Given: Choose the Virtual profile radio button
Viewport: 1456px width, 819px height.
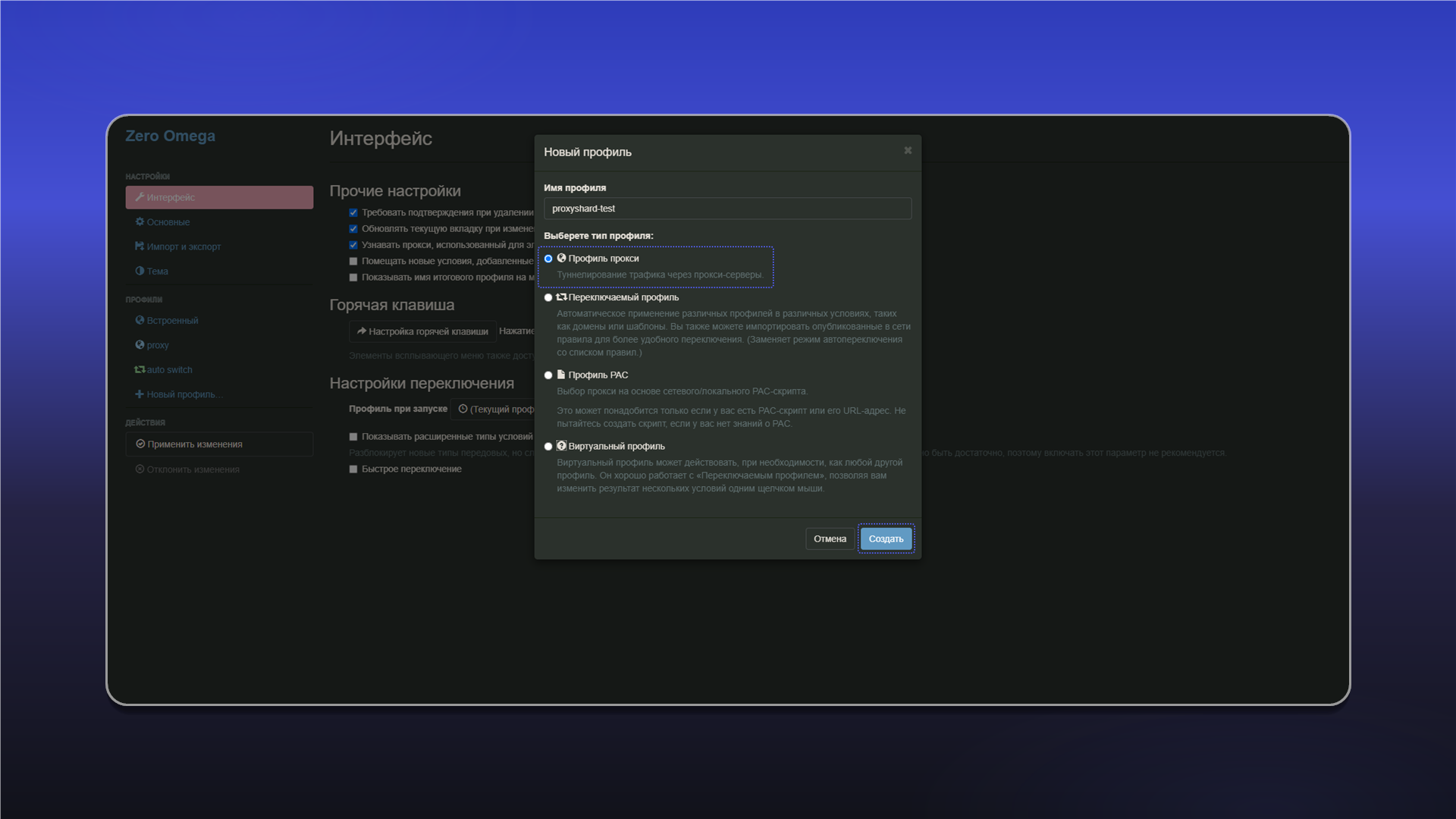Looking at the screenshot, I should tap(548, 447).
